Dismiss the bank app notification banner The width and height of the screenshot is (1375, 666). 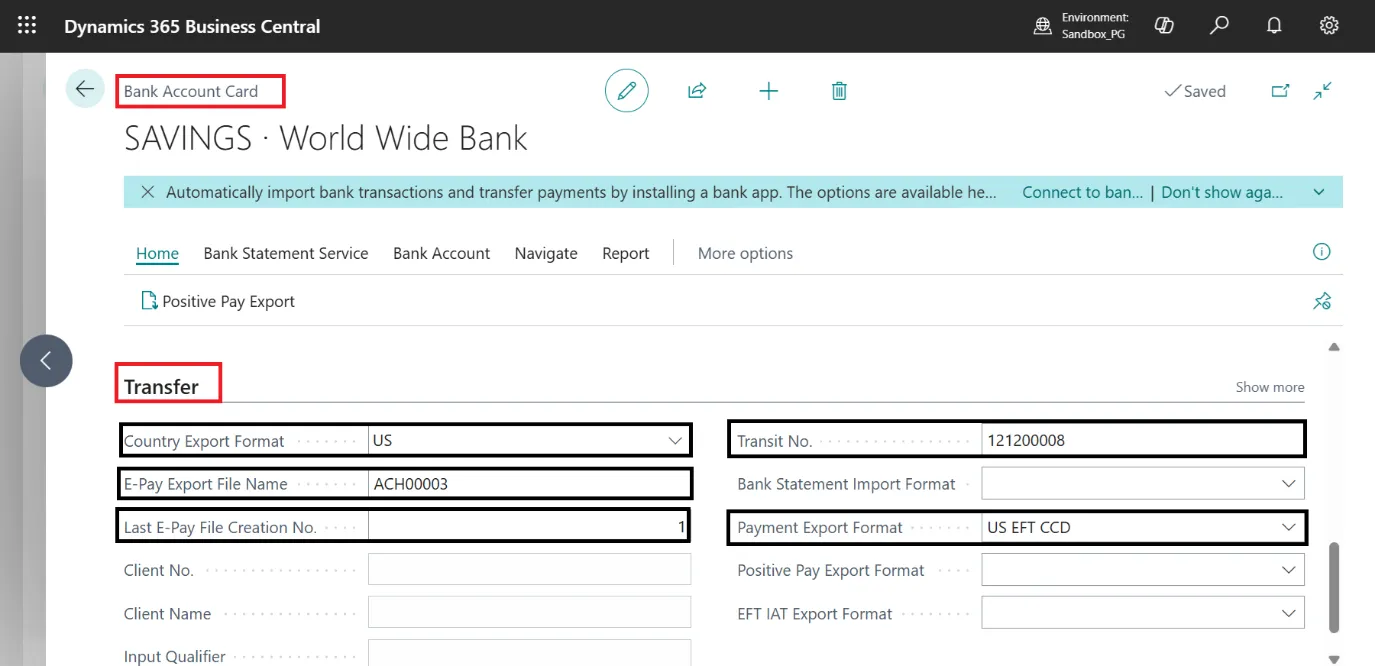(148, 192)
